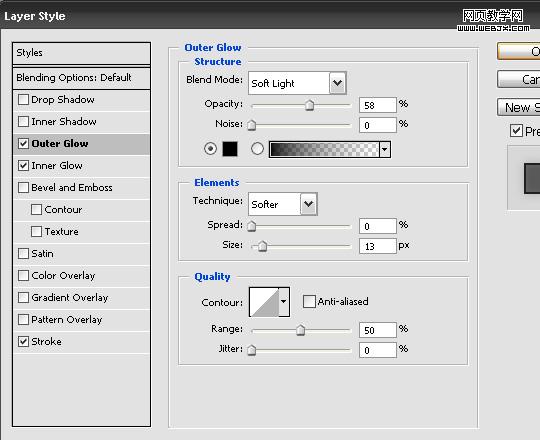
Task: Open Blending Options: Default
Action: click(81, 78)
